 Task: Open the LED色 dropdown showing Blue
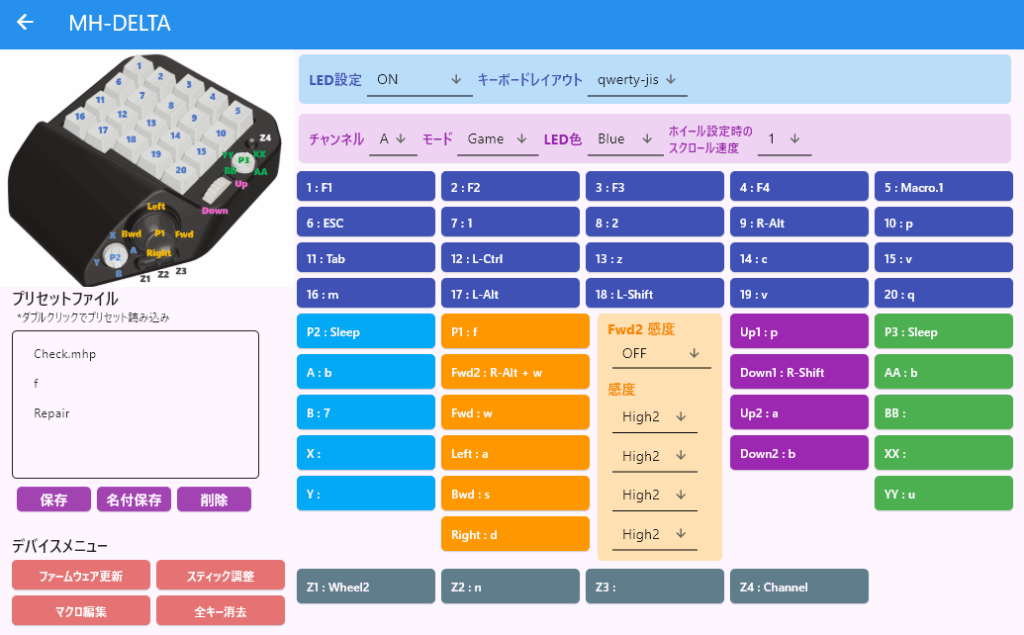click(x=626, y=139)
